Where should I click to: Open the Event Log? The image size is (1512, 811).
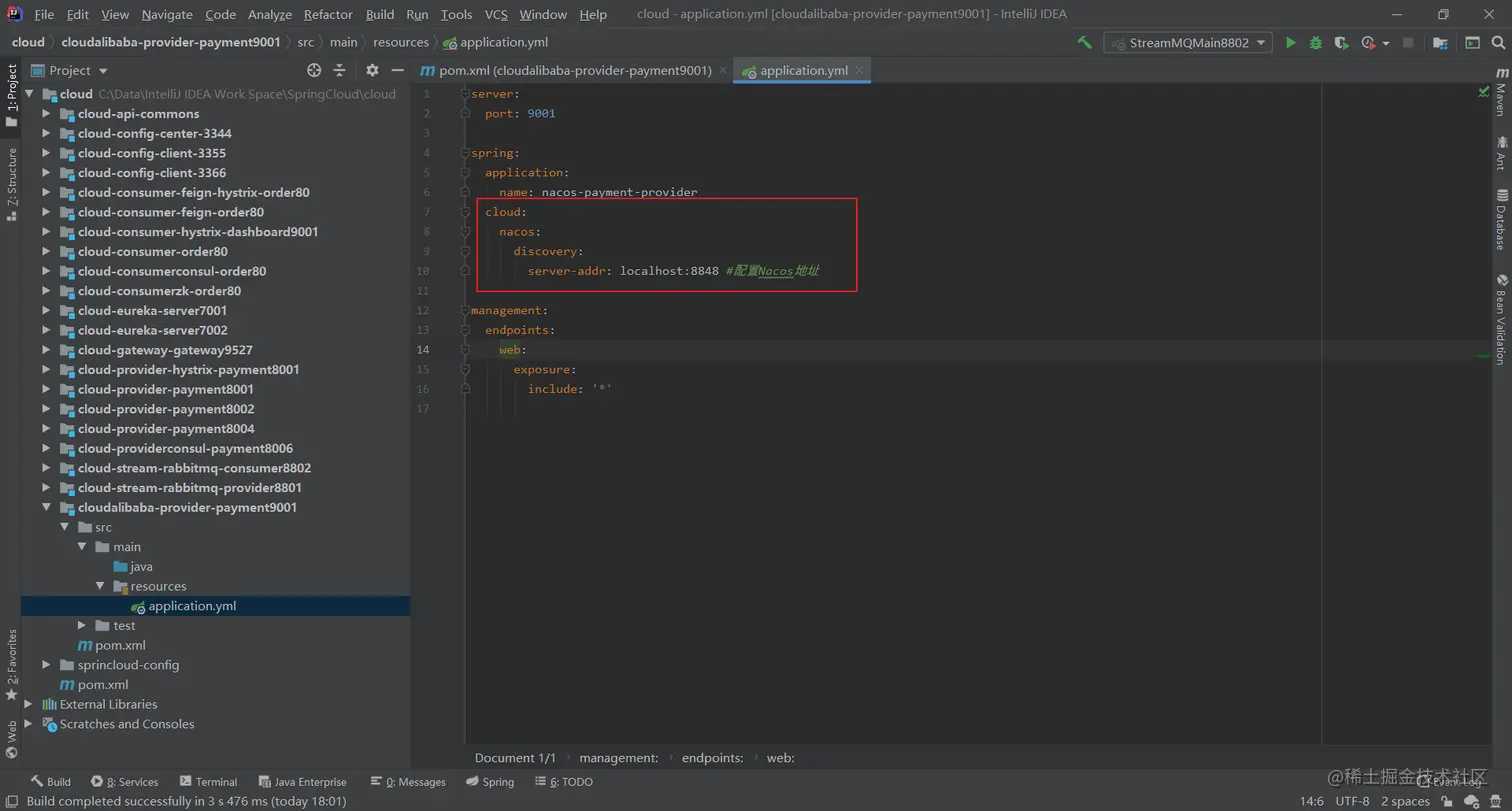tap(1447, 782)
